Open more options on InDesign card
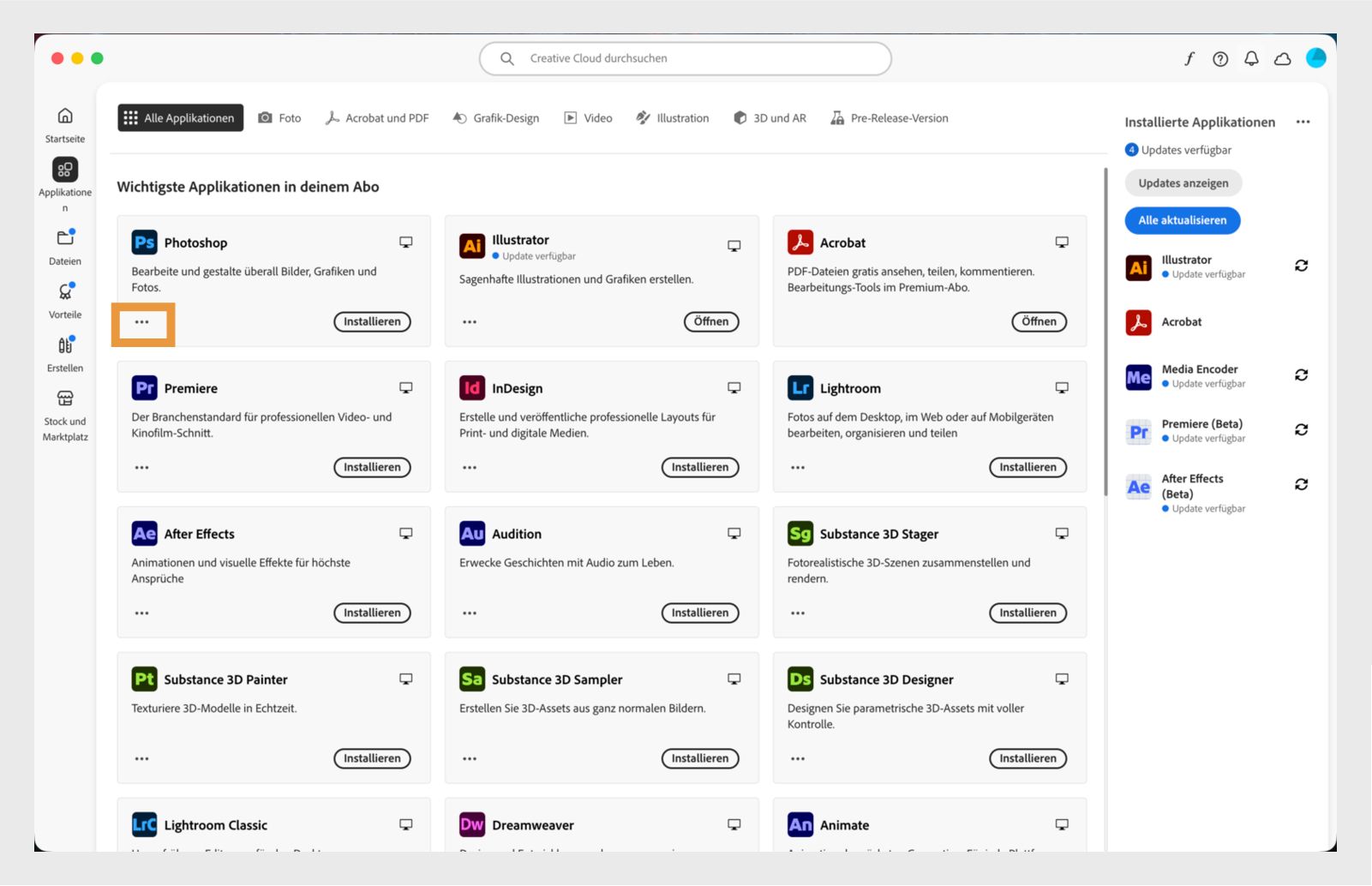This screenshot has height=886, width=1372. coord(470,468)
